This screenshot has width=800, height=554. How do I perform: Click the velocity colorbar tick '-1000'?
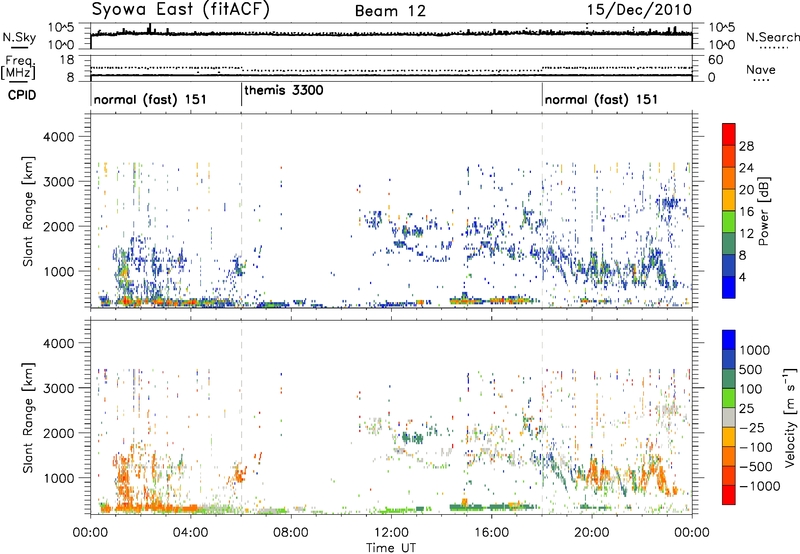(760, 486)
